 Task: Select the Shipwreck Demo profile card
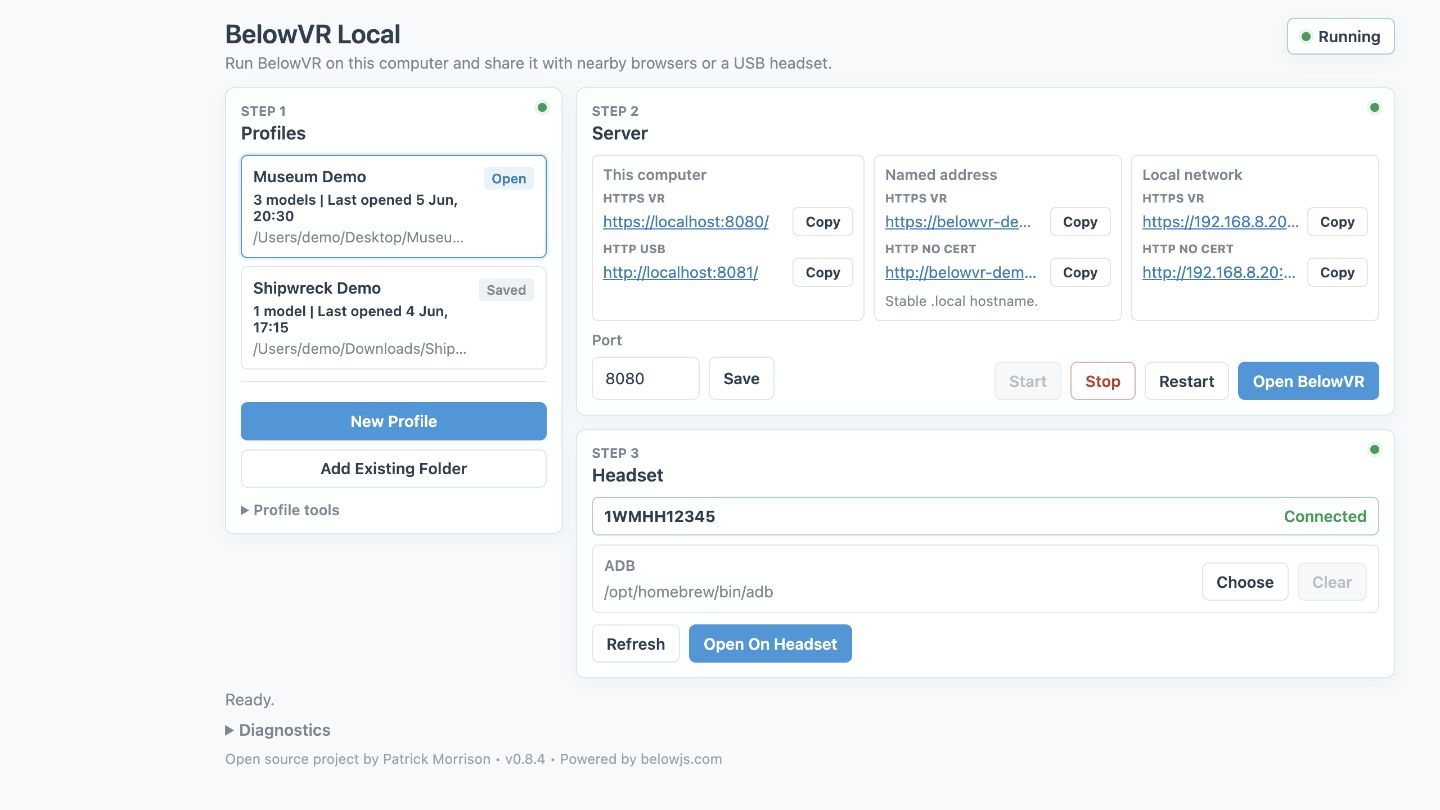pyautogui.click(x=393, y=317)
